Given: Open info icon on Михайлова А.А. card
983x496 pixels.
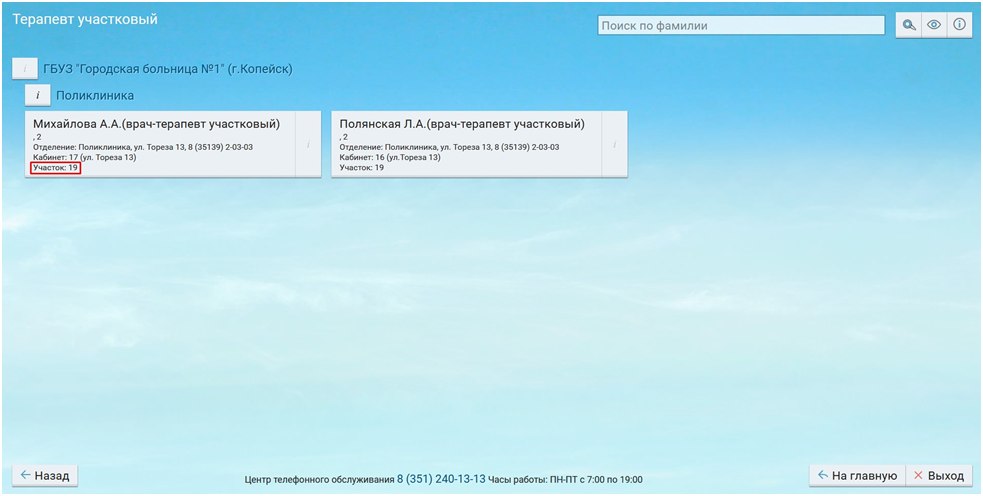Looking at the screenshot, I should [x=308, y=145].
